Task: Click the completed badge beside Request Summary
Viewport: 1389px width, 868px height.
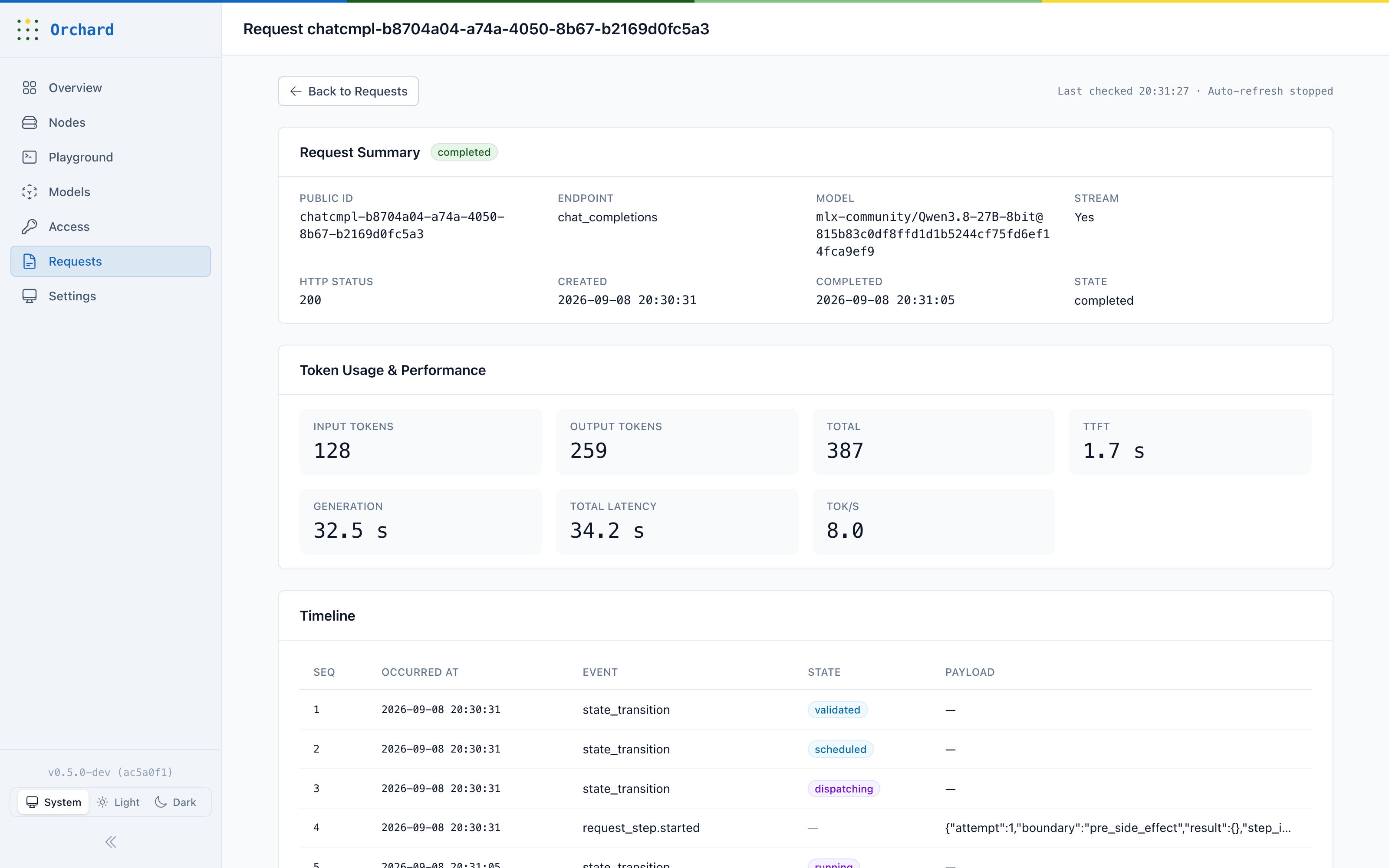Action: tap(464, 152)
